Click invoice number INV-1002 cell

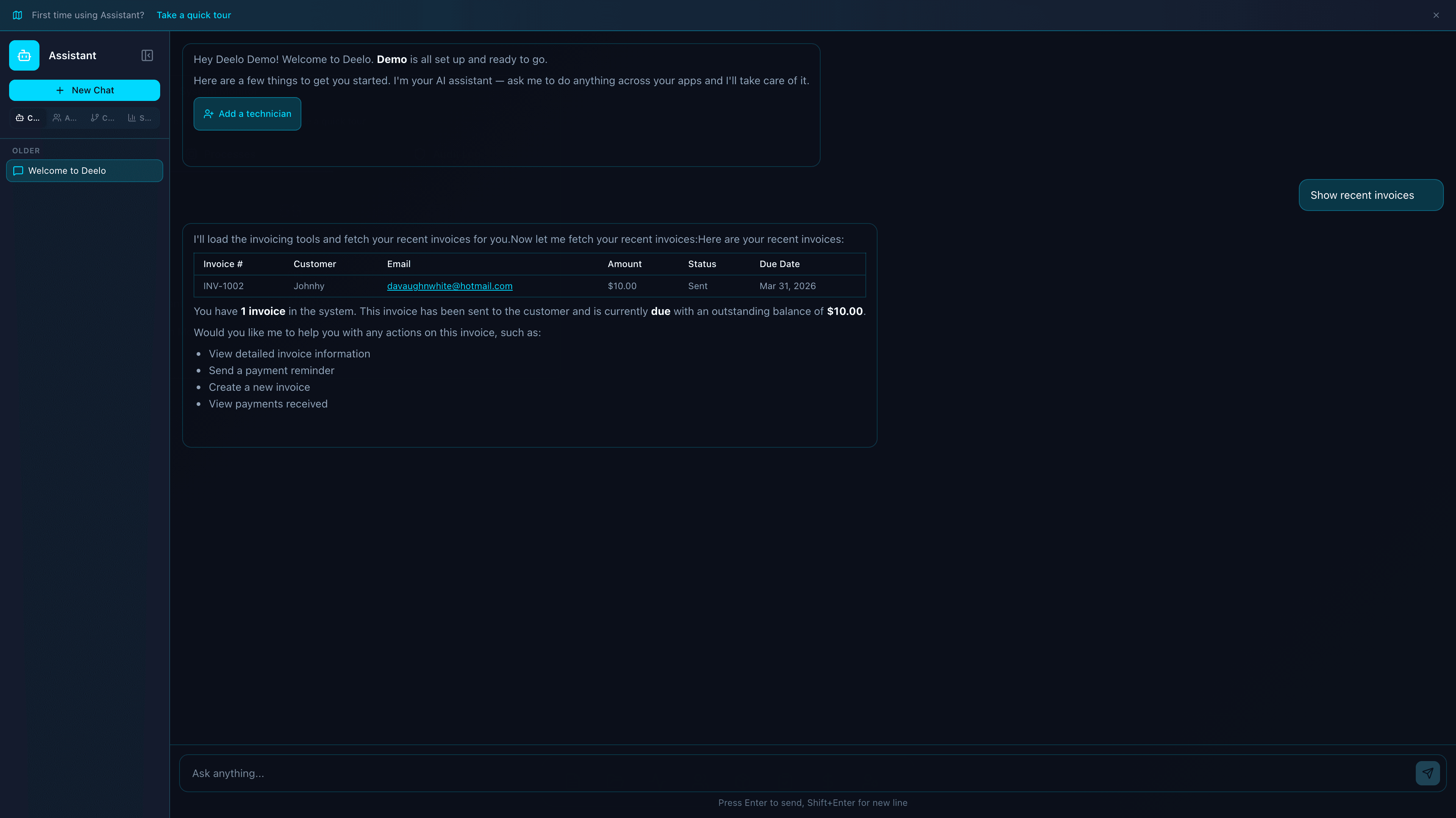[x=224, y=286]
